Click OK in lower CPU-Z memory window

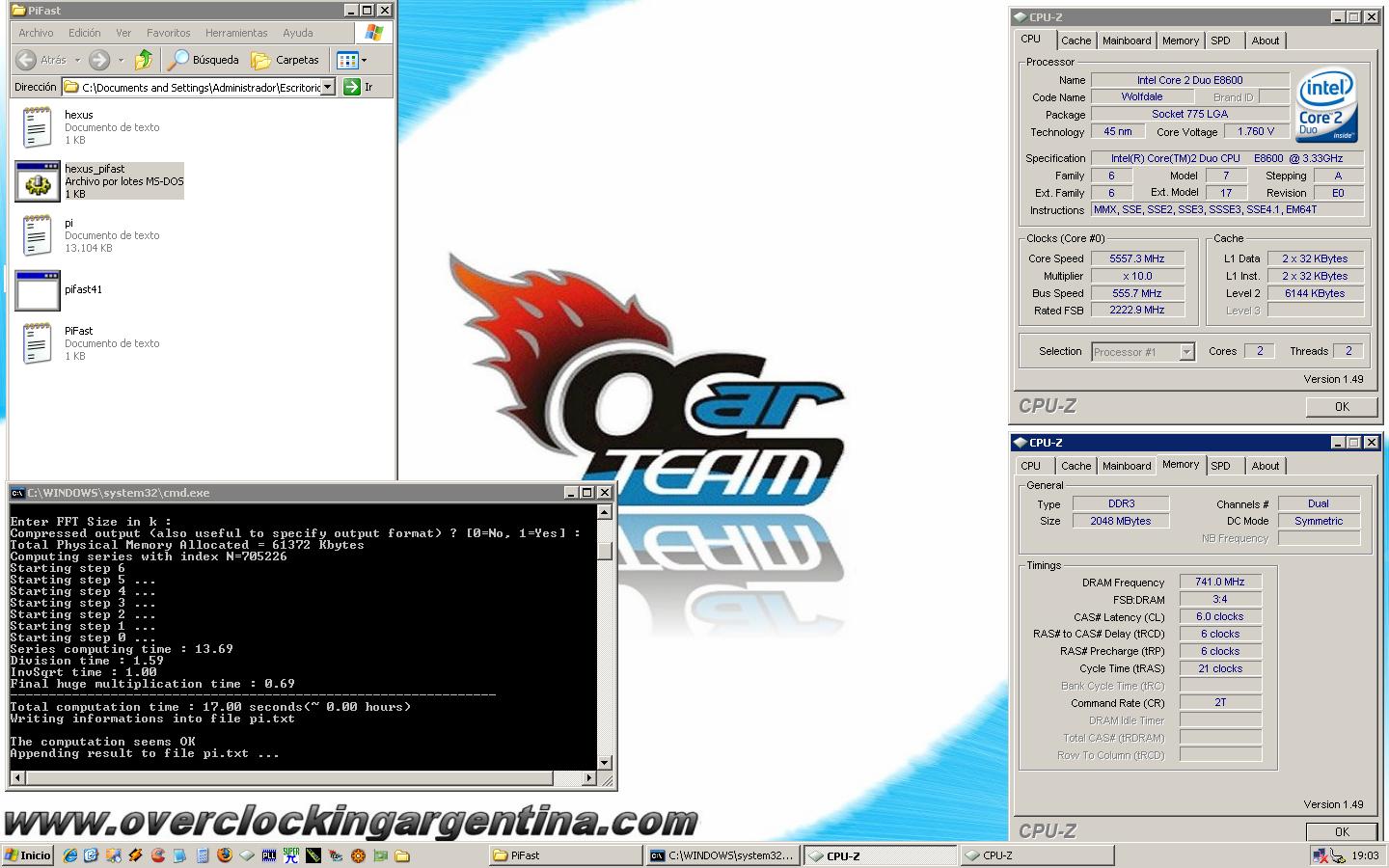click(x=1342, y=831)
